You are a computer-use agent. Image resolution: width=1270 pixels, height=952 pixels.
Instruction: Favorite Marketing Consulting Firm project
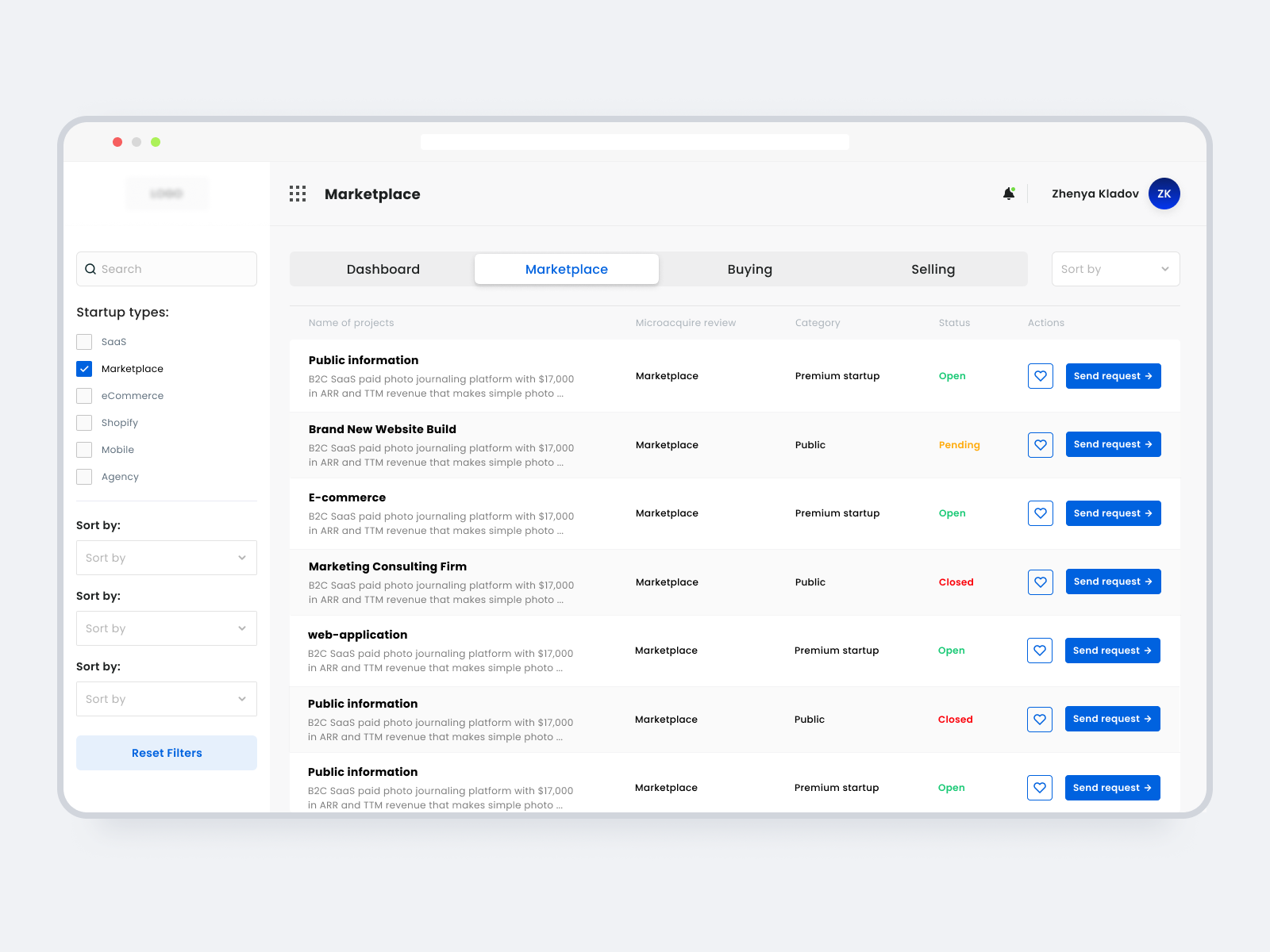[x=1041, y=582]
